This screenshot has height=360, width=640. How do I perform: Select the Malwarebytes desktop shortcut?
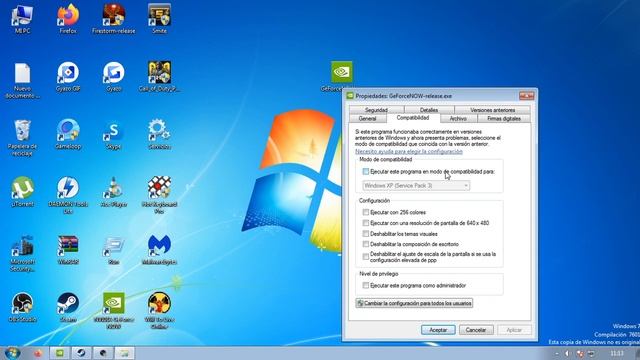coord(159,250)
